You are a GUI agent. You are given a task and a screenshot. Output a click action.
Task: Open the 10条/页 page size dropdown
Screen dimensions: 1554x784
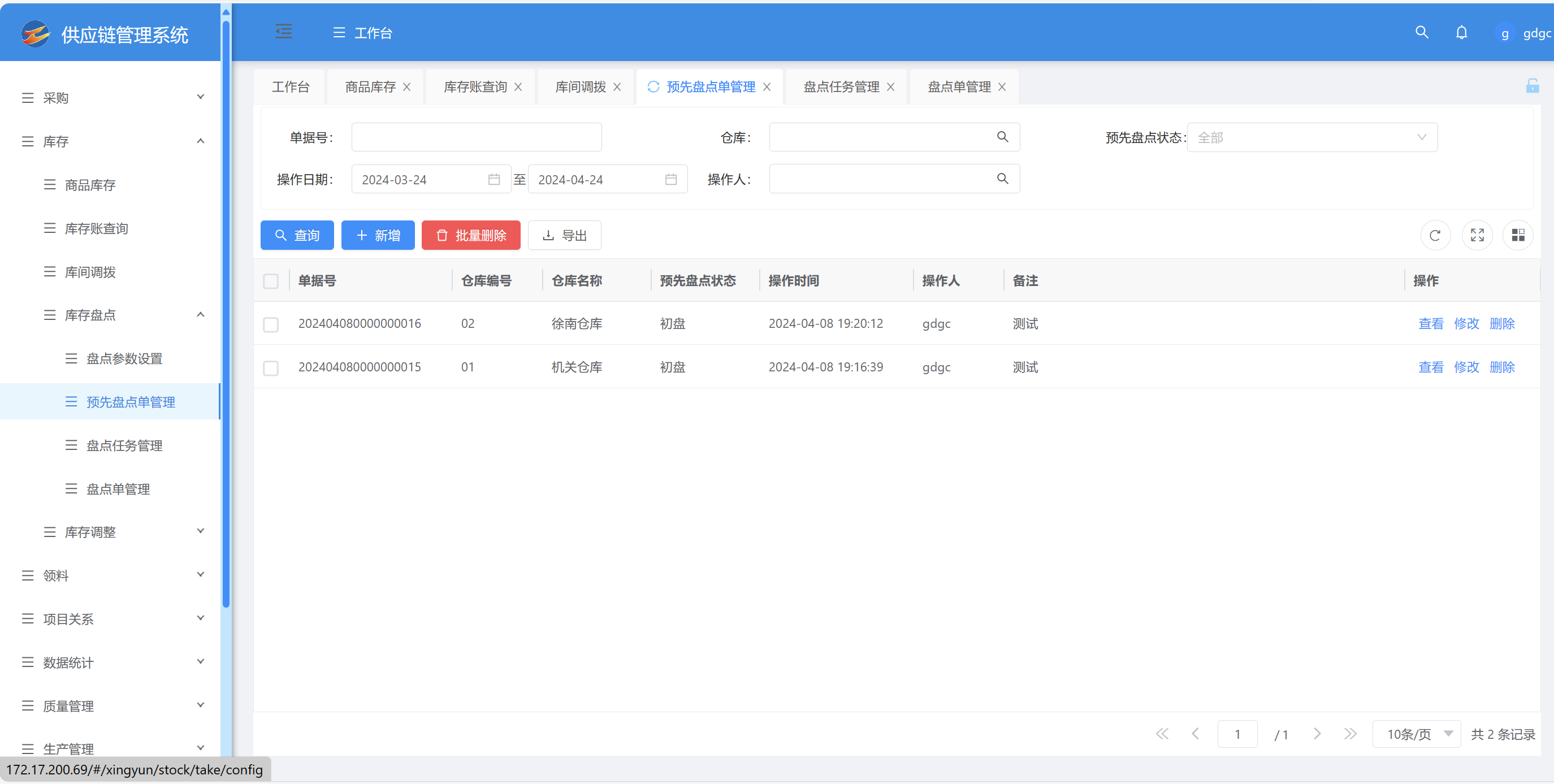click(1416, 734)
